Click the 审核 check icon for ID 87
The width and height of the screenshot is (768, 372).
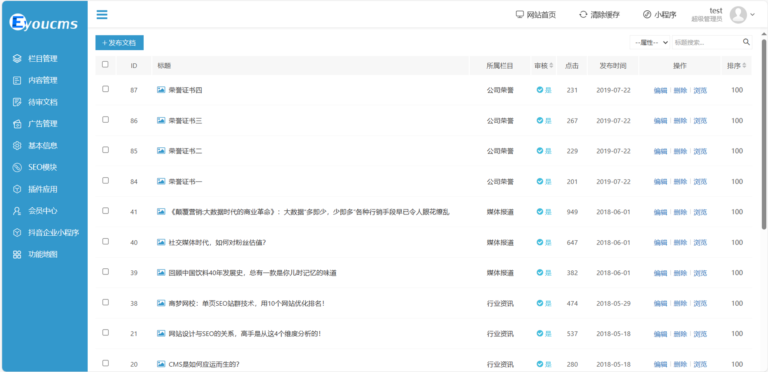pyautogui.click(x=540, y=90)
